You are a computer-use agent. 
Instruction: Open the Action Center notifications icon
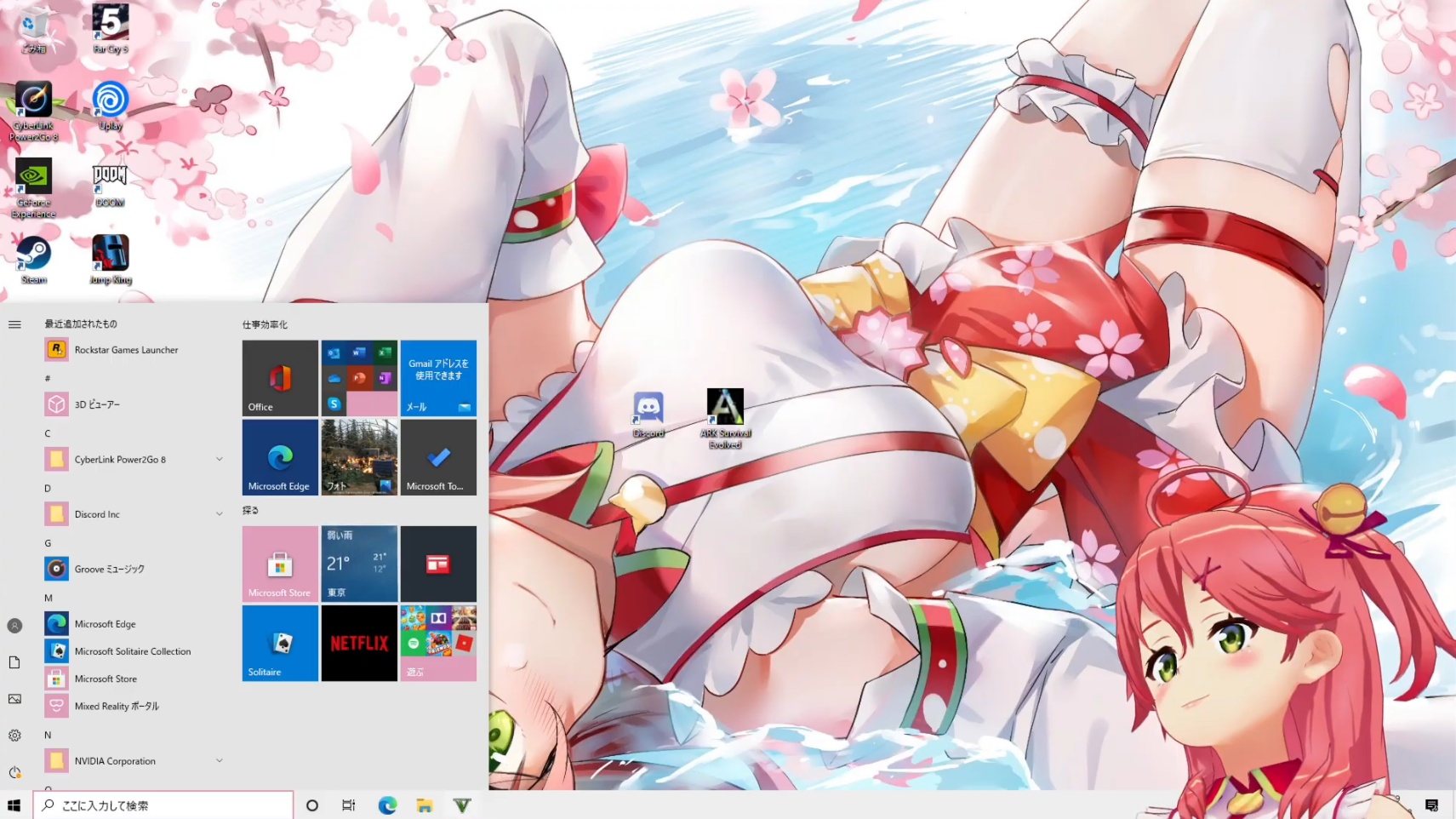coord(1431,805)
